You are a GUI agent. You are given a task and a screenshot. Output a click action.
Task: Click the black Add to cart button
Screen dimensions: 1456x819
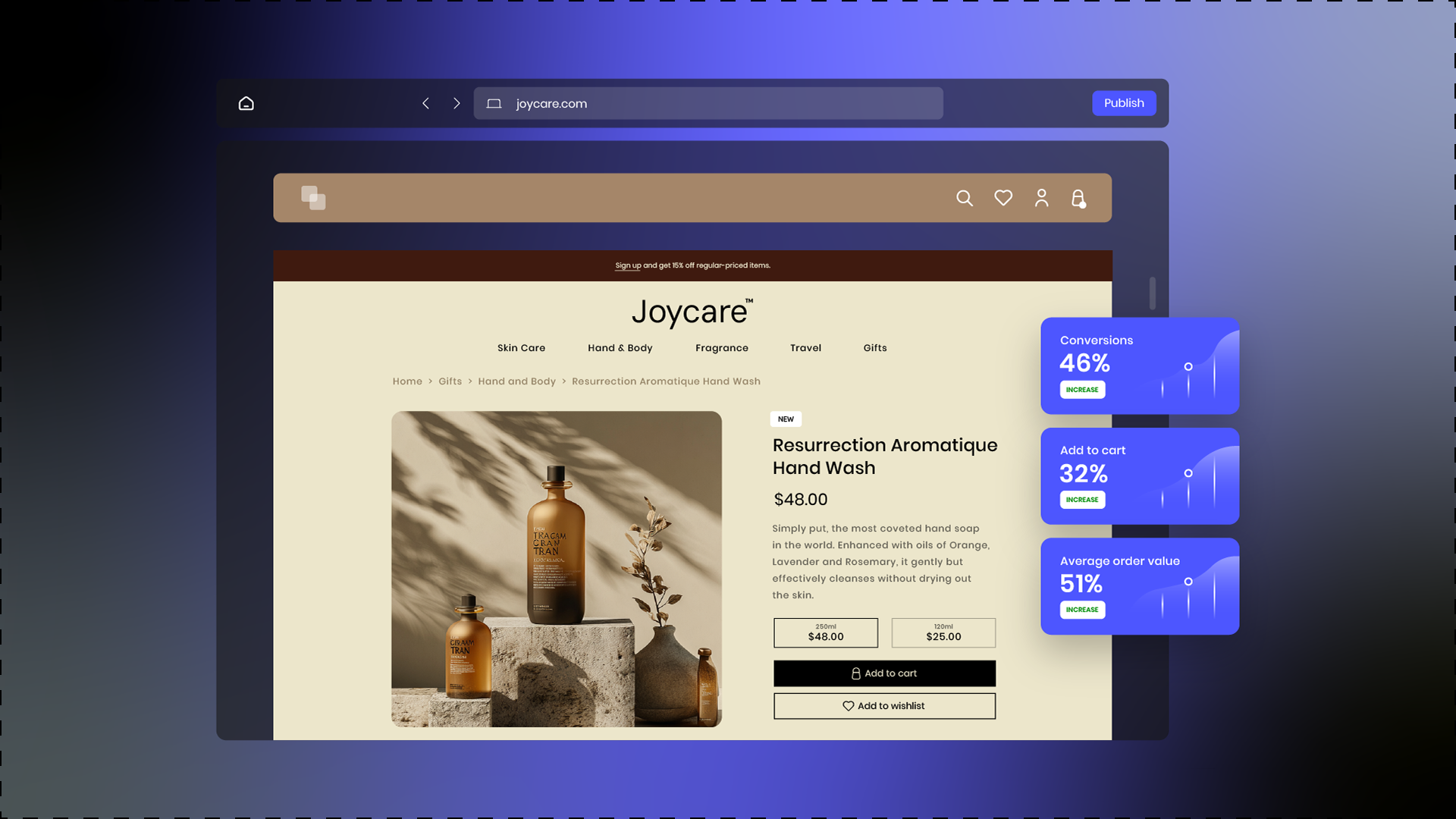[x=884, y=673]
